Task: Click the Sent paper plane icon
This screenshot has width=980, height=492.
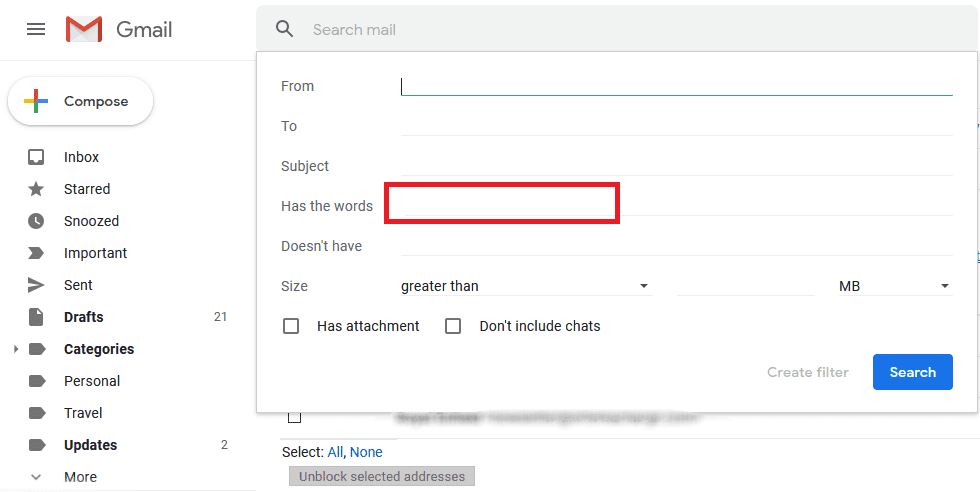Action: tap(36, 285)
